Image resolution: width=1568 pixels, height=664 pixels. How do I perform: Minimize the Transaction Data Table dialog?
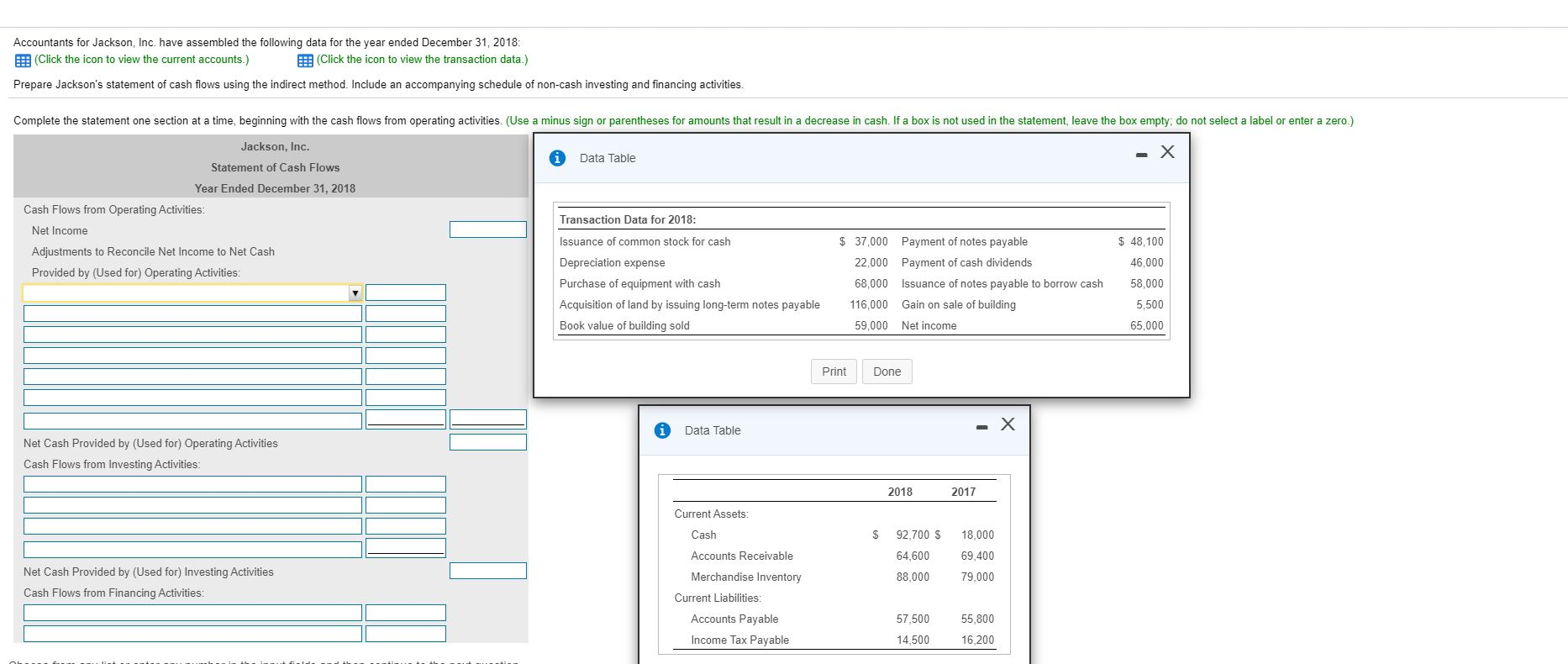[x=1141, y=155]
